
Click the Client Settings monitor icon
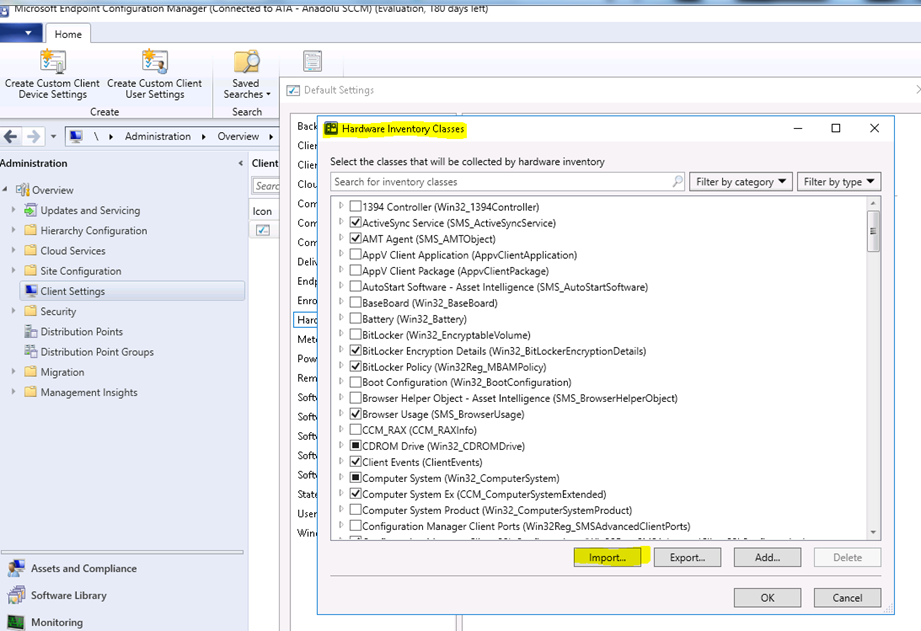point(31,291)
